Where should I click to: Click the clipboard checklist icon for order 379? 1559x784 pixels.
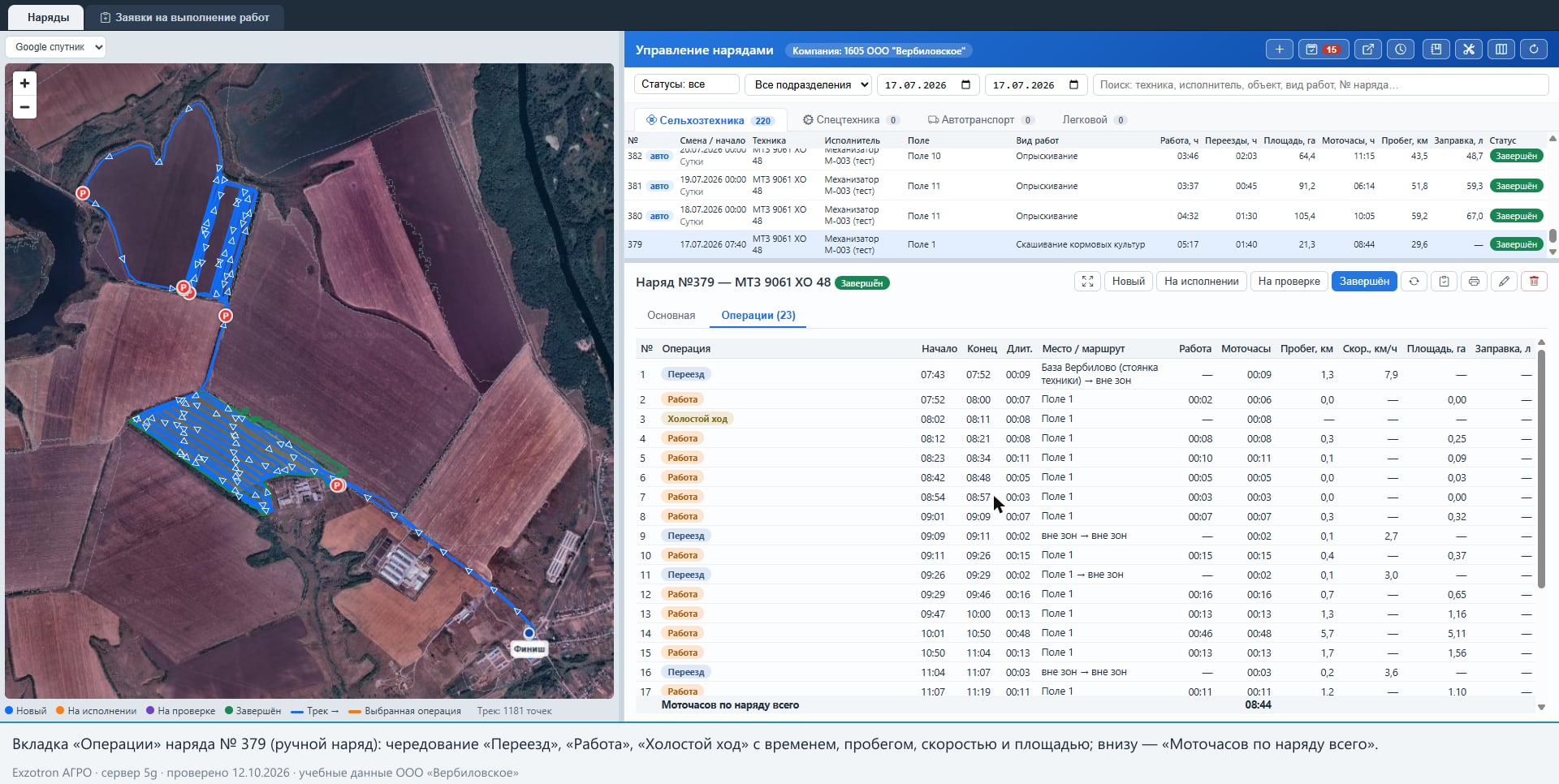coord(1444,282)
